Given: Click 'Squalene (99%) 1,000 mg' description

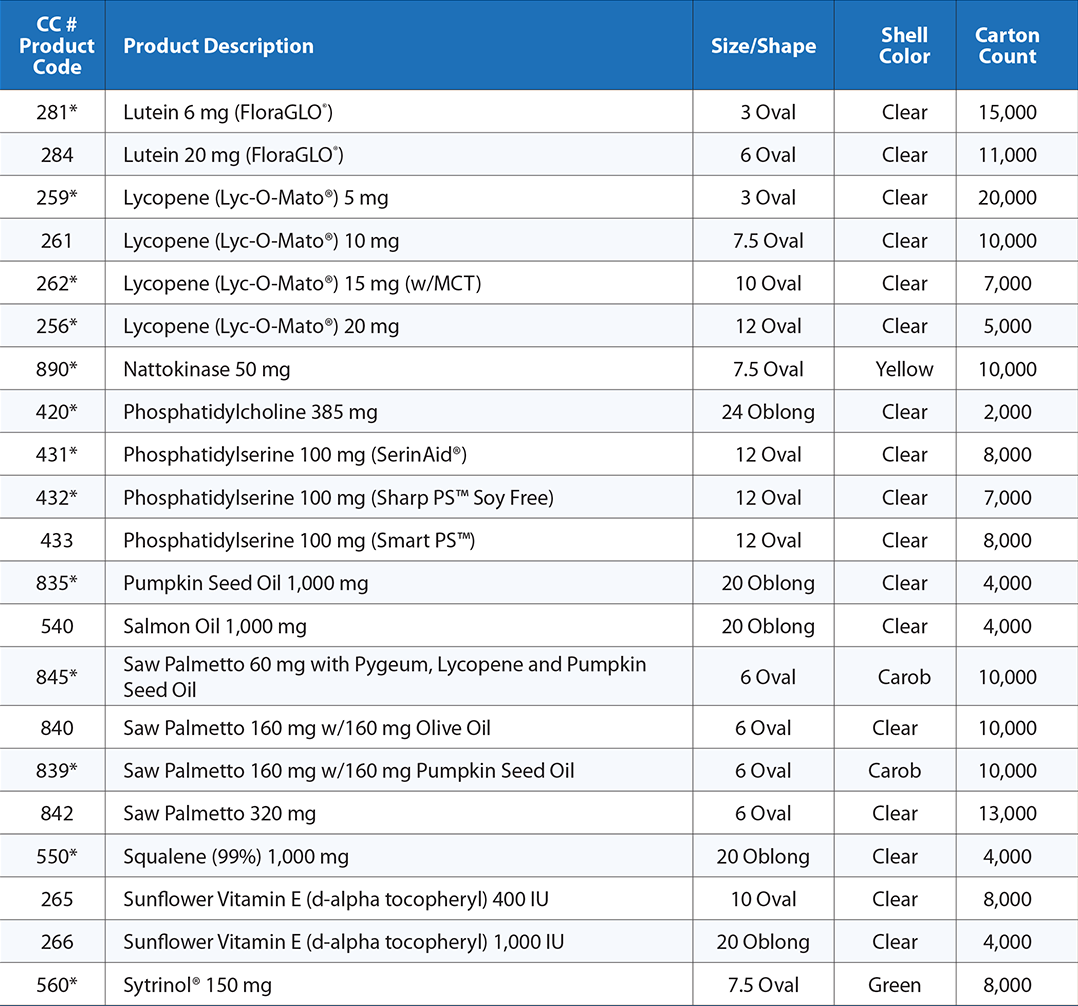Looking at the screenshot, I should [236, 857].
